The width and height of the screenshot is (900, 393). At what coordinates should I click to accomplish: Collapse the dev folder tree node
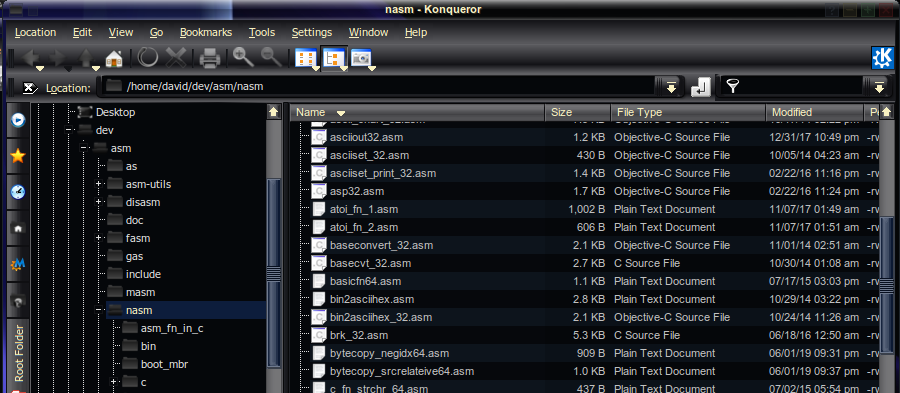coord(69,130)
